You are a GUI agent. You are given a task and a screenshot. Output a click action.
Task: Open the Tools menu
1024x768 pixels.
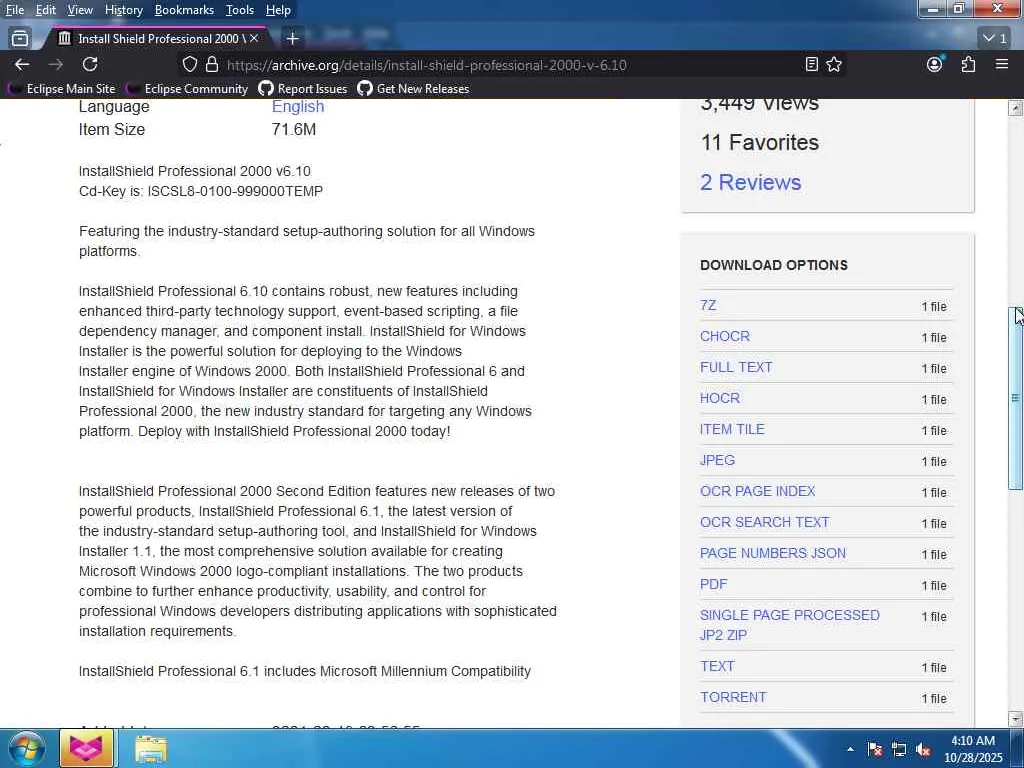pyautogui.click(x=240, y=10)
